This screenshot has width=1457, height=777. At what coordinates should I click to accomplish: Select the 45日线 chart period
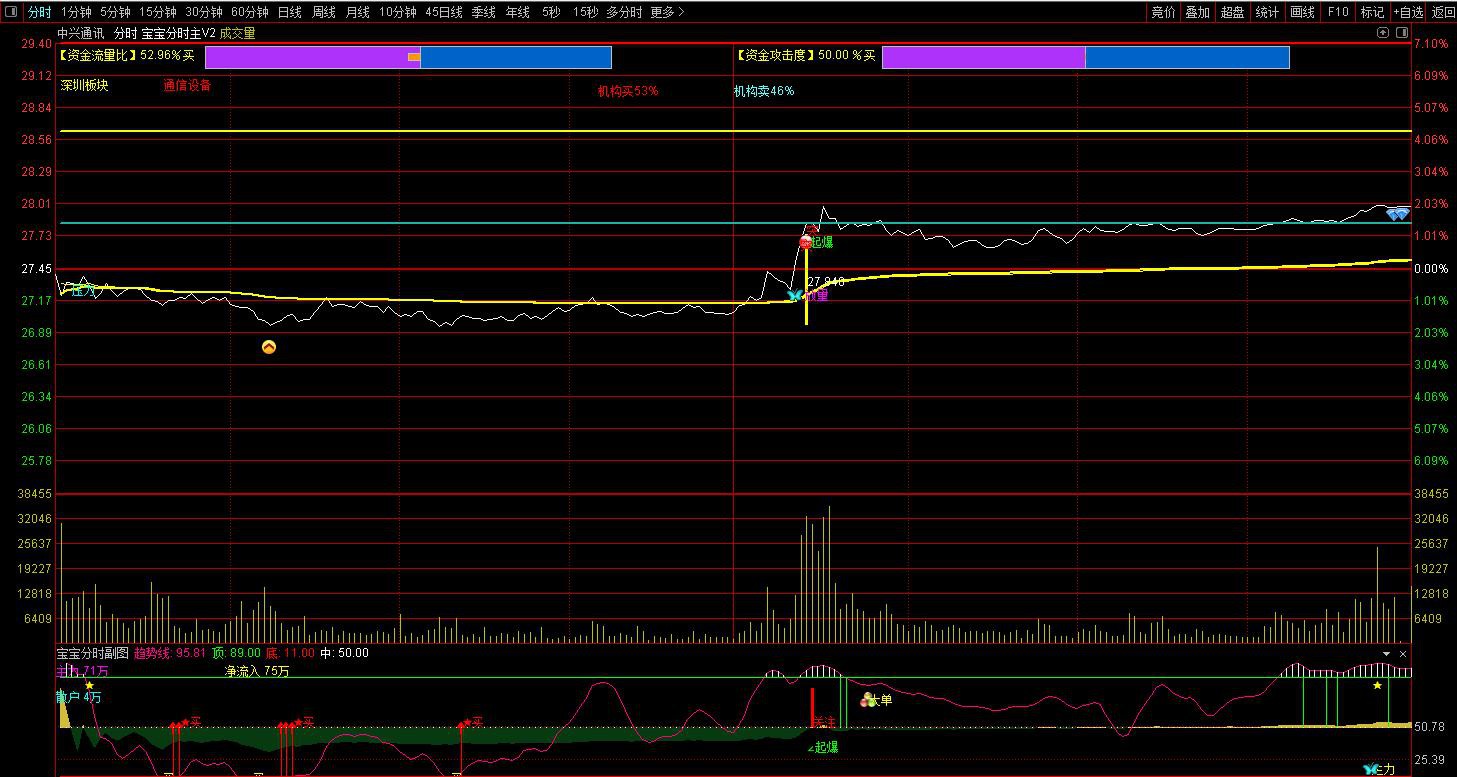444,12
